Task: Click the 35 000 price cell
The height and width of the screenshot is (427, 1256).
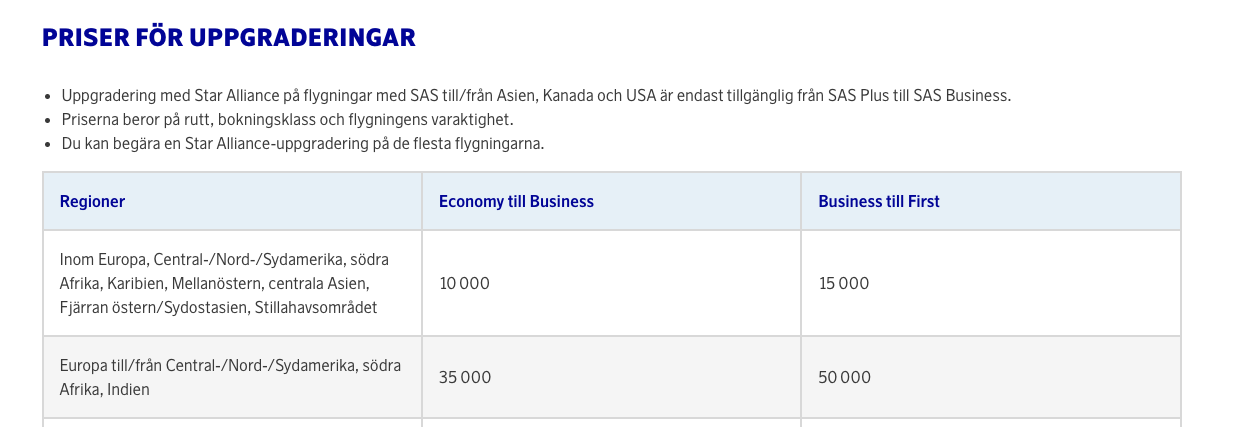Action: click(x=465, y=377)
